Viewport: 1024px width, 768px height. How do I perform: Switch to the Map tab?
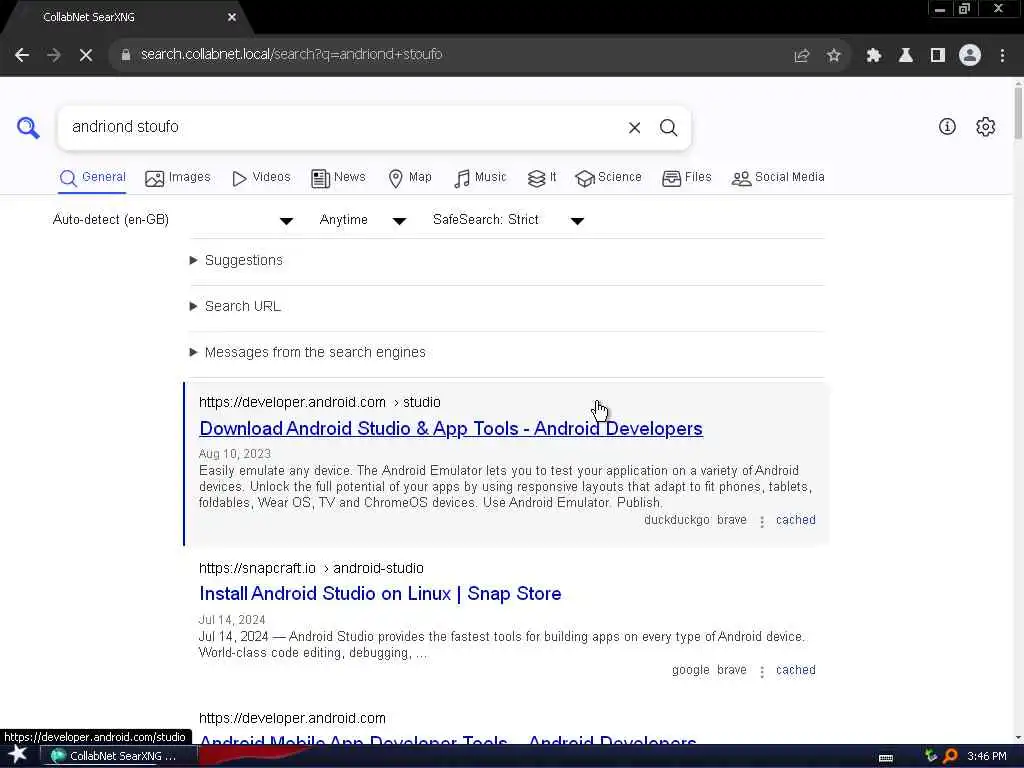(x=409, y=178)
